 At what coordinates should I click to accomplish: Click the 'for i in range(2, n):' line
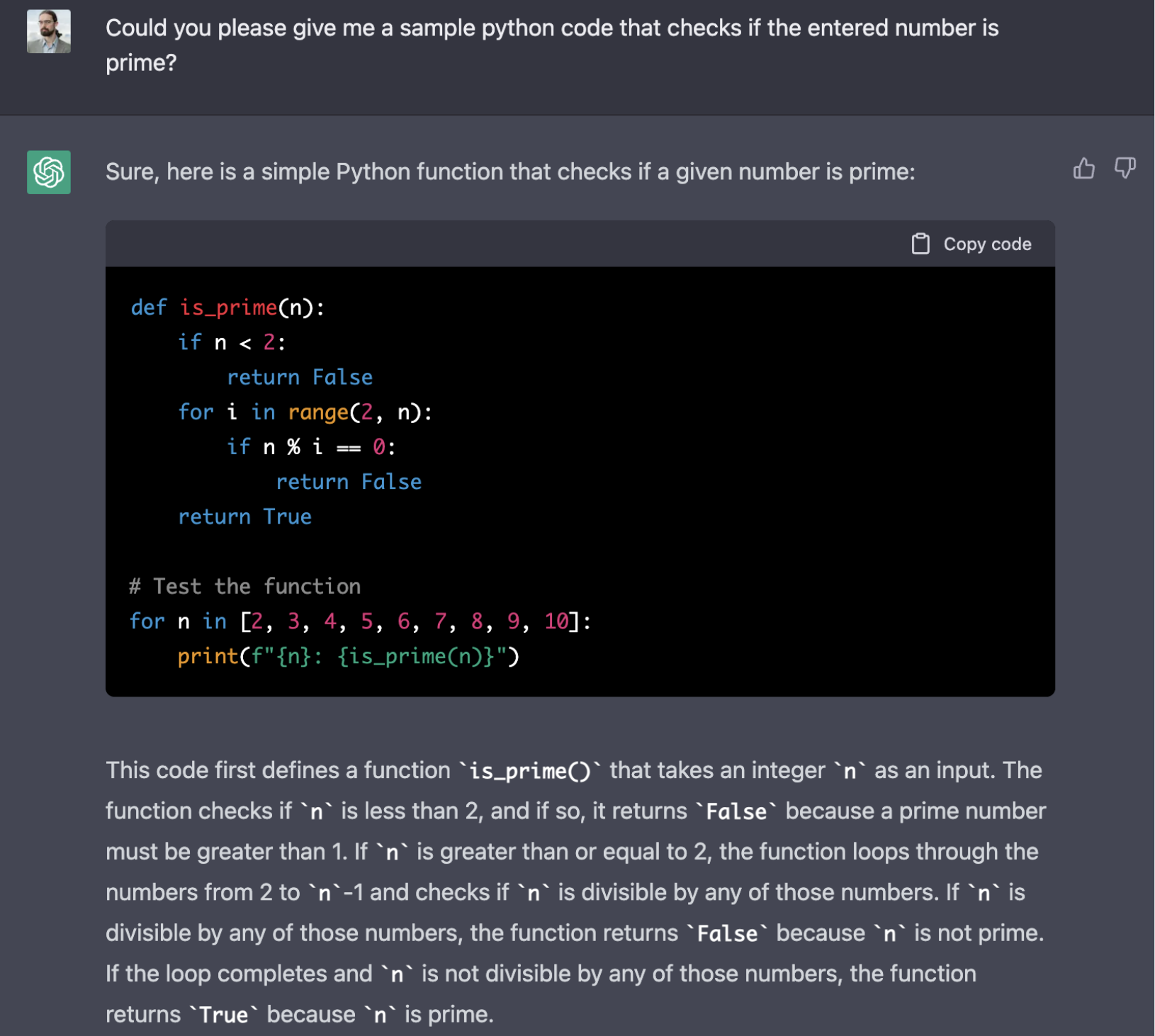305,412
